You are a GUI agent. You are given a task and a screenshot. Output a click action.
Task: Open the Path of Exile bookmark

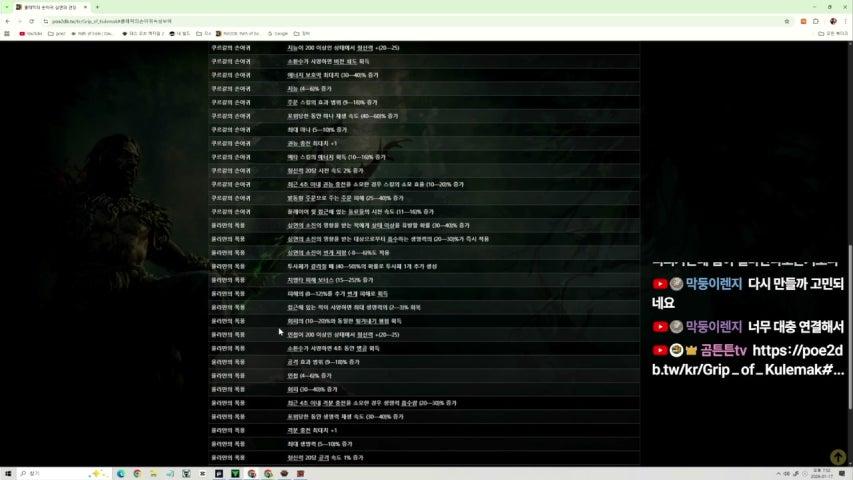92,34
